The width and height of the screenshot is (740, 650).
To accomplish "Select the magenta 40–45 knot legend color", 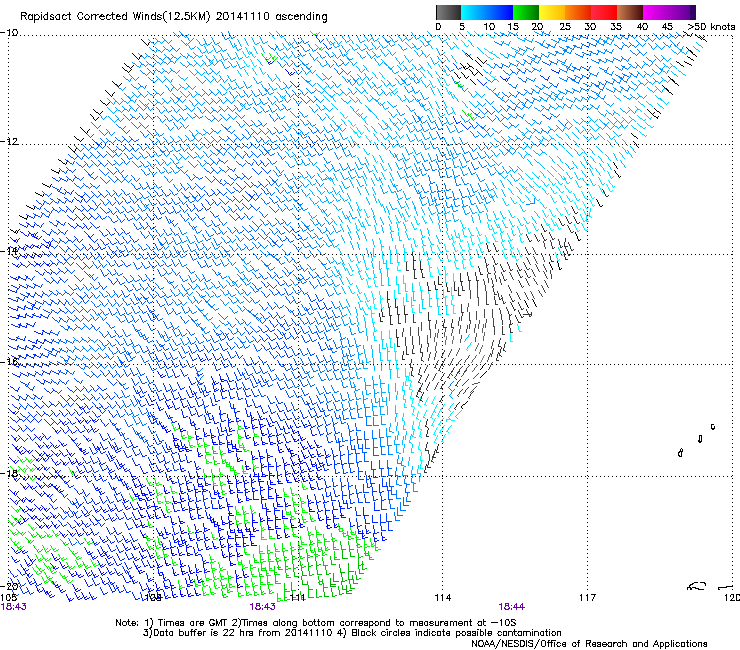I will pos(656,12).
